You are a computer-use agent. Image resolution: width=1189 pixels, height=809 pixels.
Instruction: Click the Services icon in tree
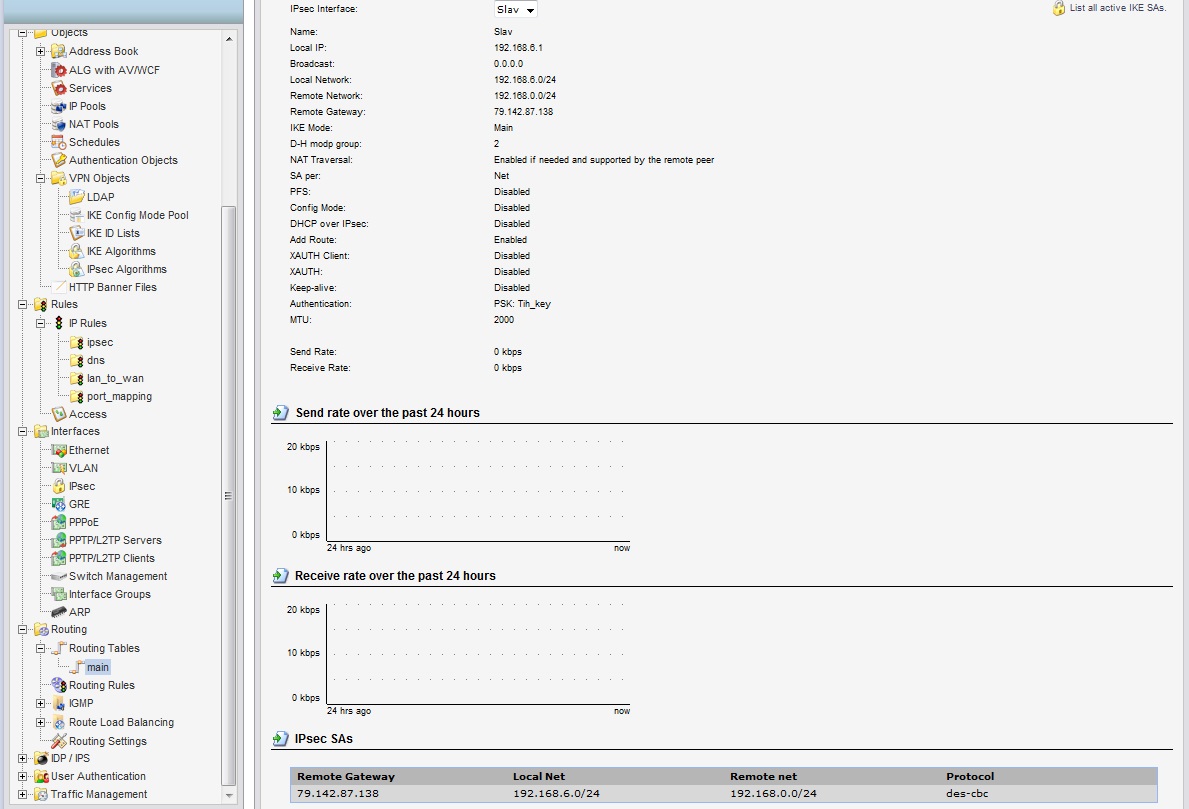59,88
